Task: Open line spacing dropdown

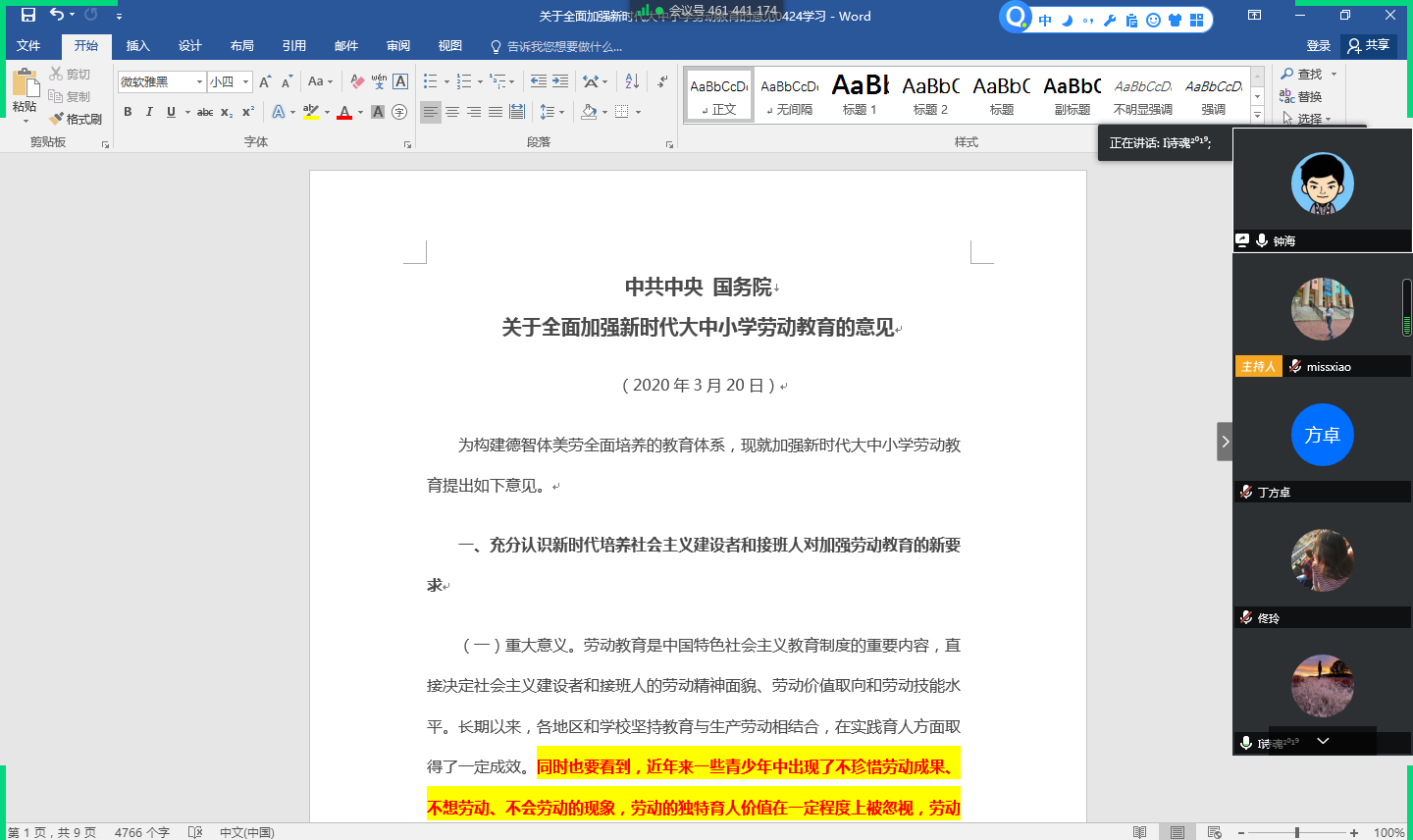Action: [x=551, y=112]
